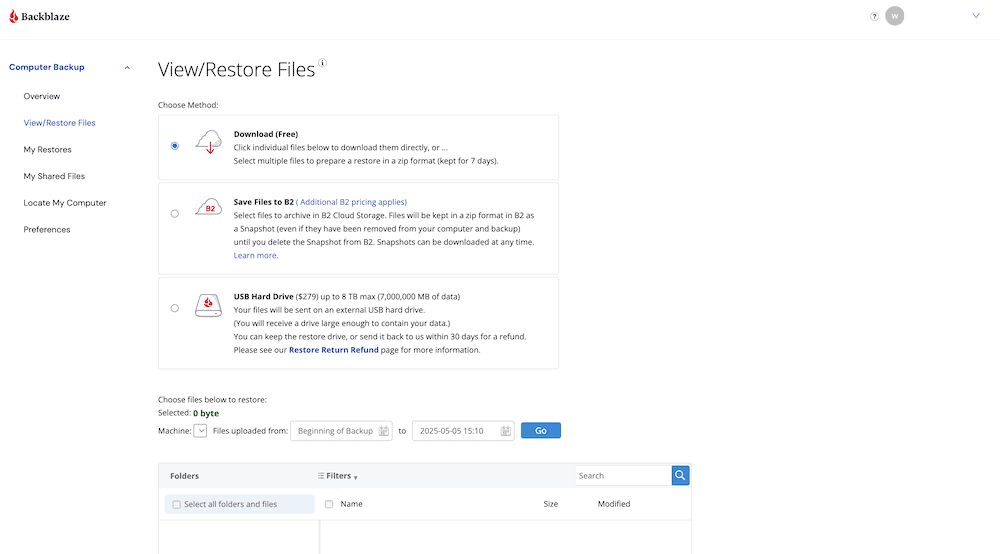
Task: Open the help question mark icon
Action: point(874,17)
